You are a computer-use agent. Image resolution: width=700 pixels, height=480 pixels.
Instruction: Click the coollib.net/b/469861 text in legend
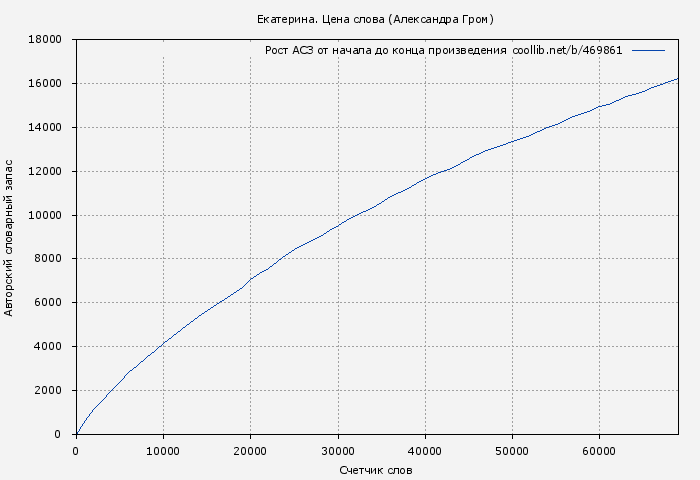point(567,50)
